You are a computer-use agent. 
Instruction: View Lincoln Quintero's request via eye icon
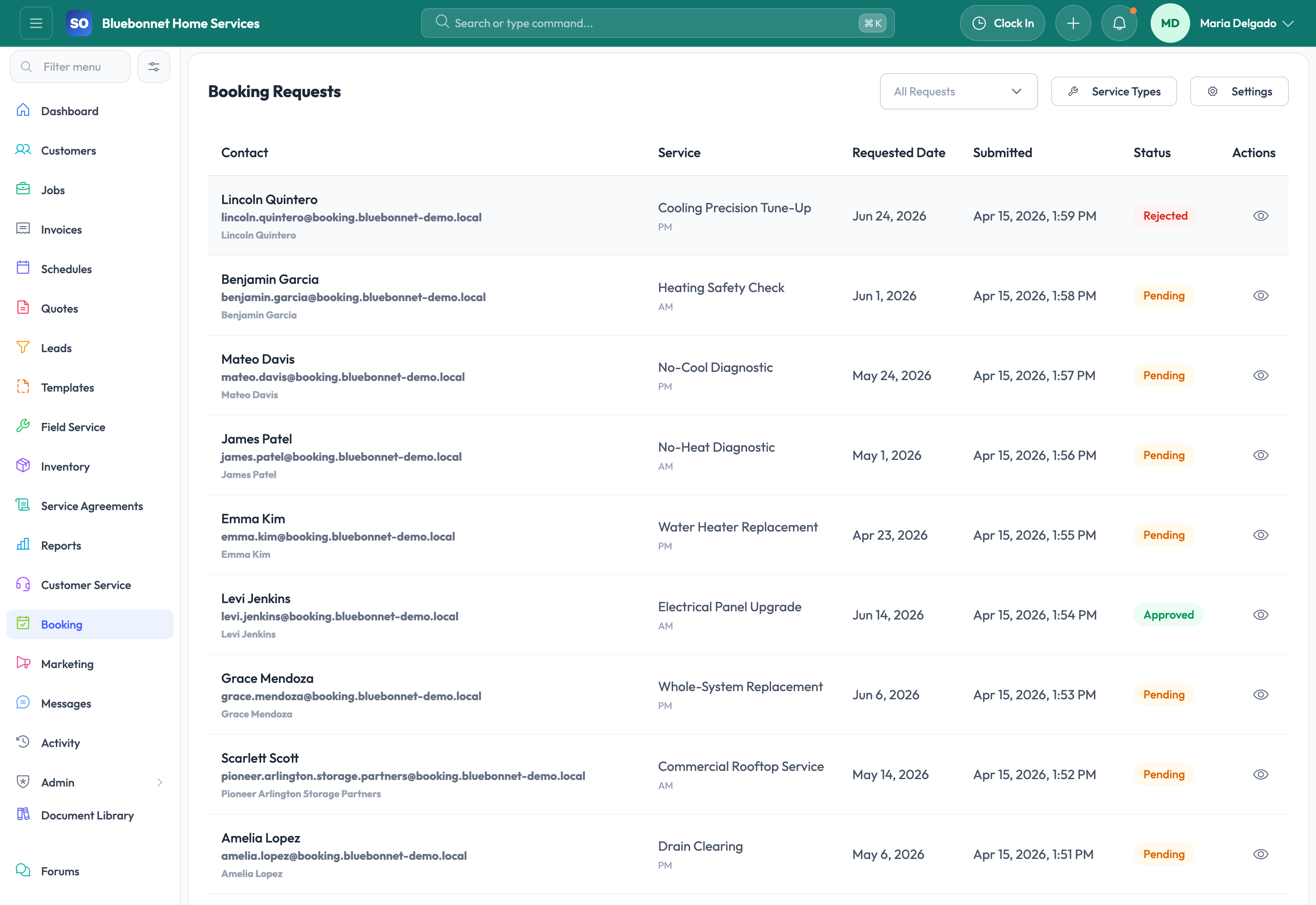[x=1260, y=216]
